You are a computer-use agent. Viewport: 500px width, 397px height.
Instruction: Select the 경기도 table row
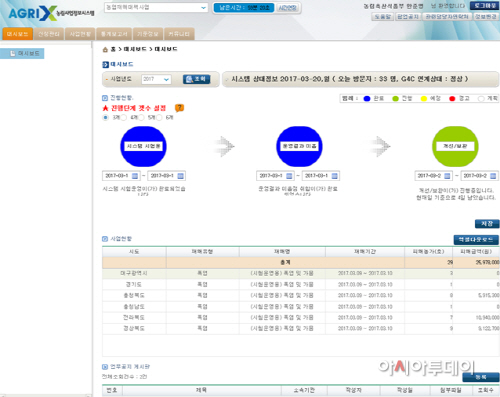(301, 284)
